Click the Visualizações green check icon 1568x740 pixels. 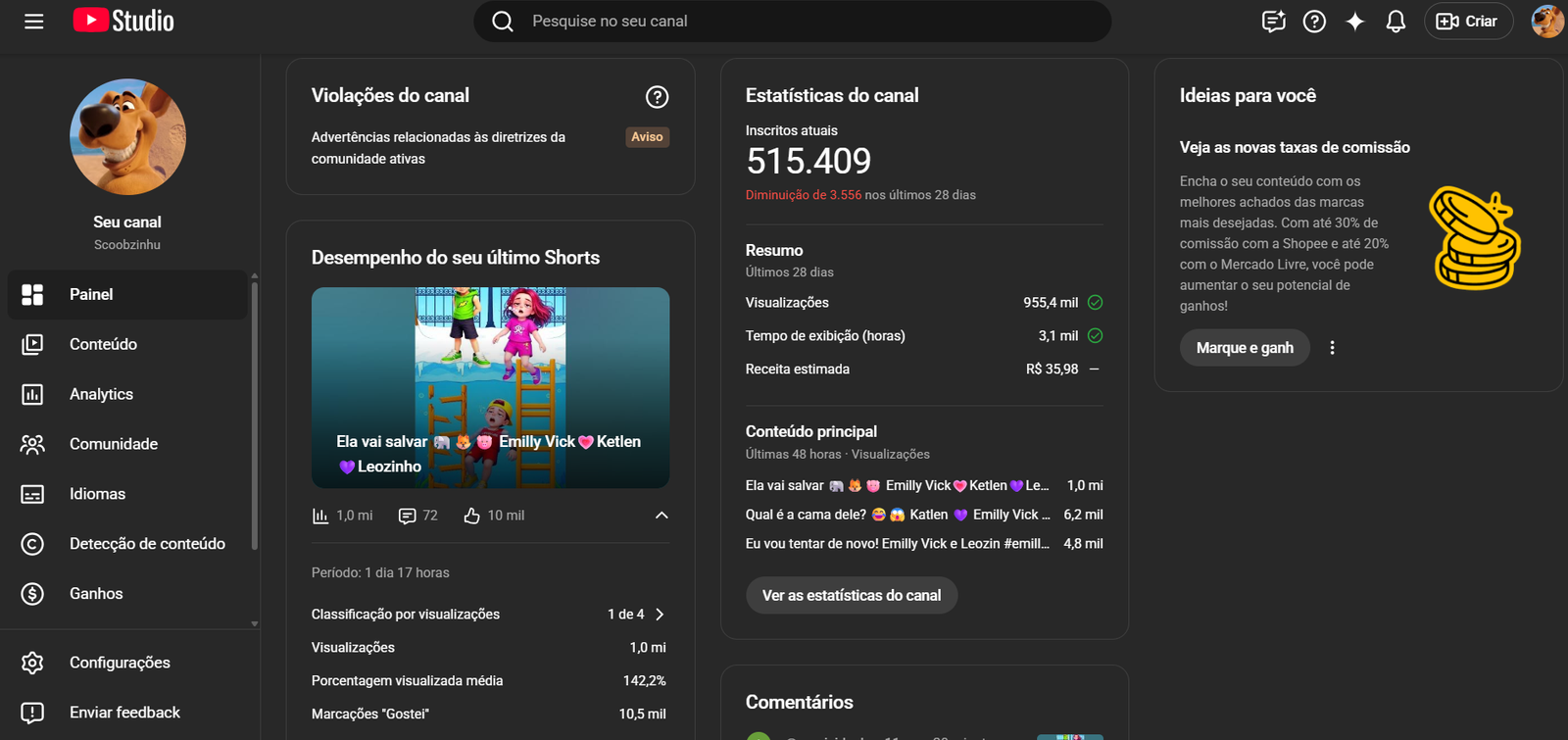(x=1096, y=303)
